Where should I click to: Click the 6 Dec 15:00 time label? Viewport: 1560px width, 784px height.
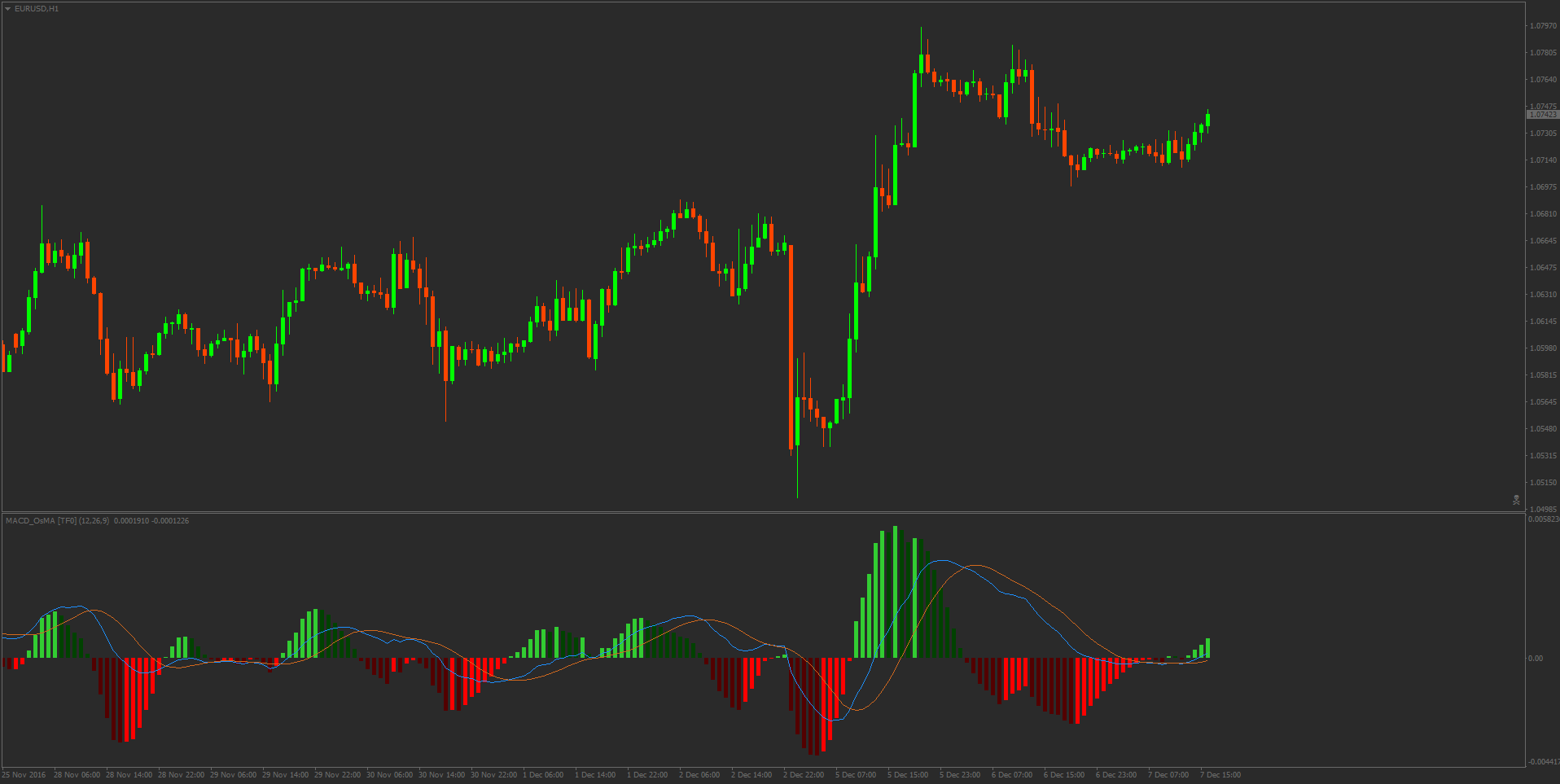[x=1064, y=775]
